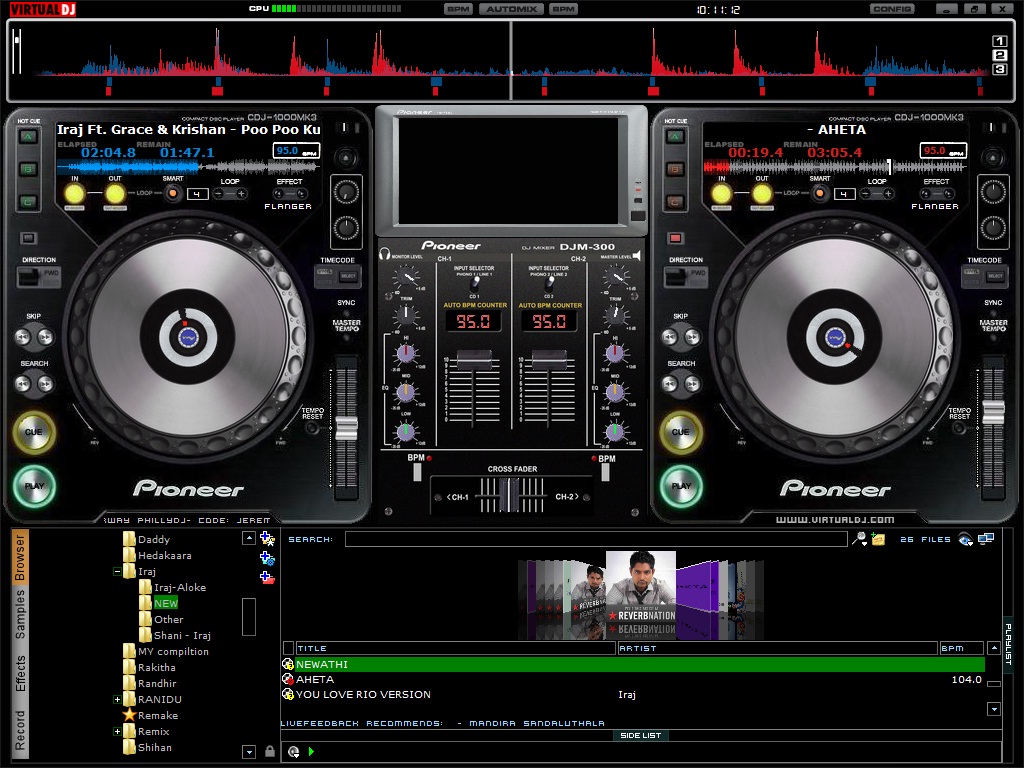Collapse the Iraj folder
This screenshot has height=768, width=1024.
click(x=117, y=571)
